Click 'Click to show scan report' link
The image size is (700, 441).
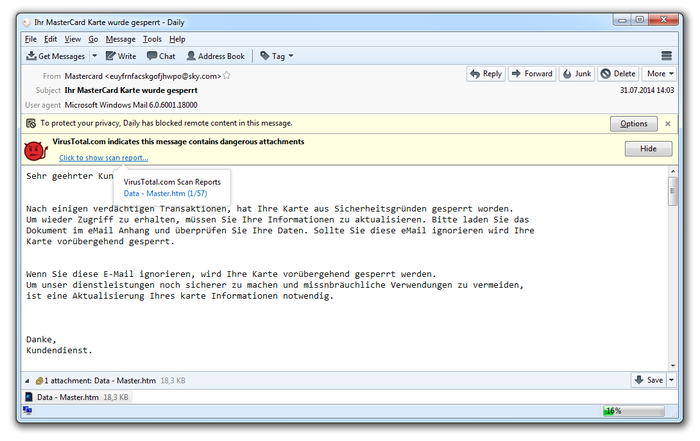104,158
